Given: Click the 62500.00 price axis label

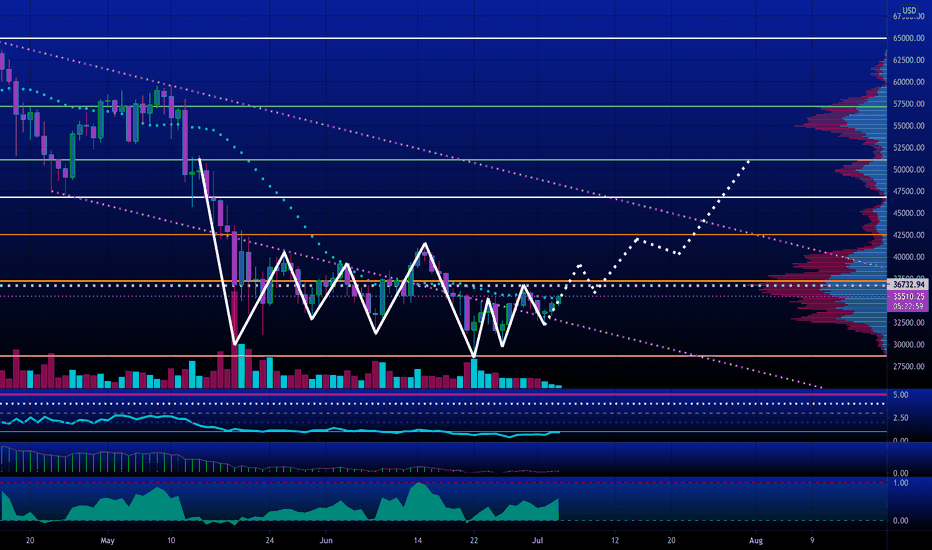Looking at the screenshot, I should click(909, 60).
